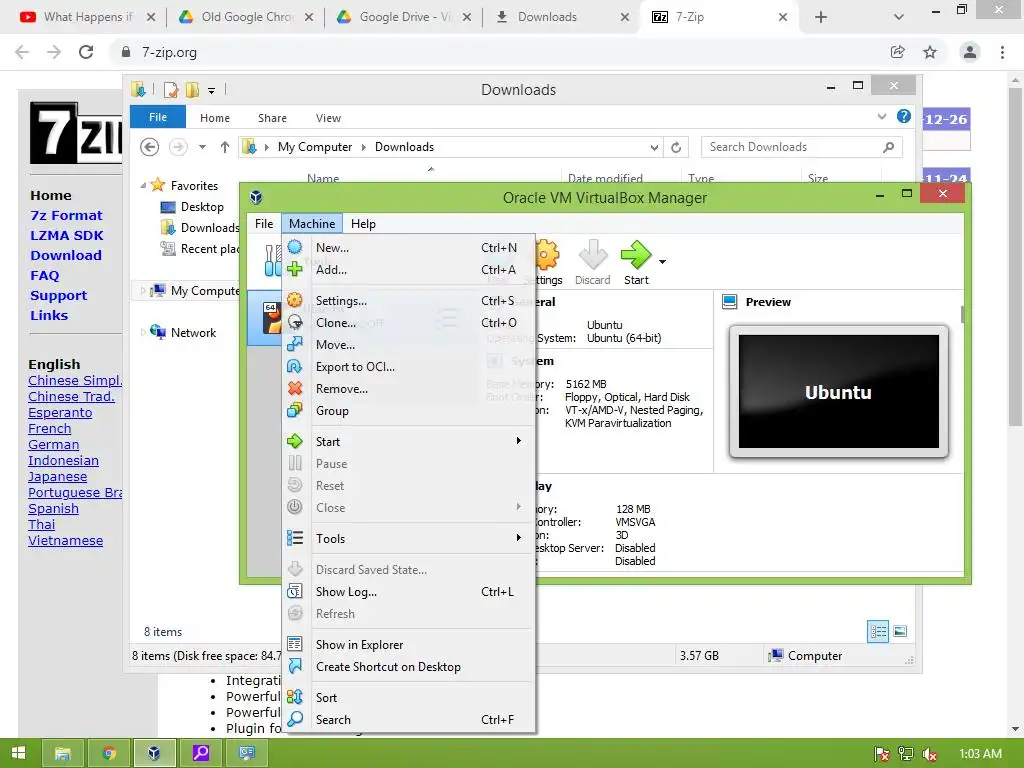Click the Settings gear toolbar button
Image resolution: width=1024 pixels, height=768 pixels.
547,263
